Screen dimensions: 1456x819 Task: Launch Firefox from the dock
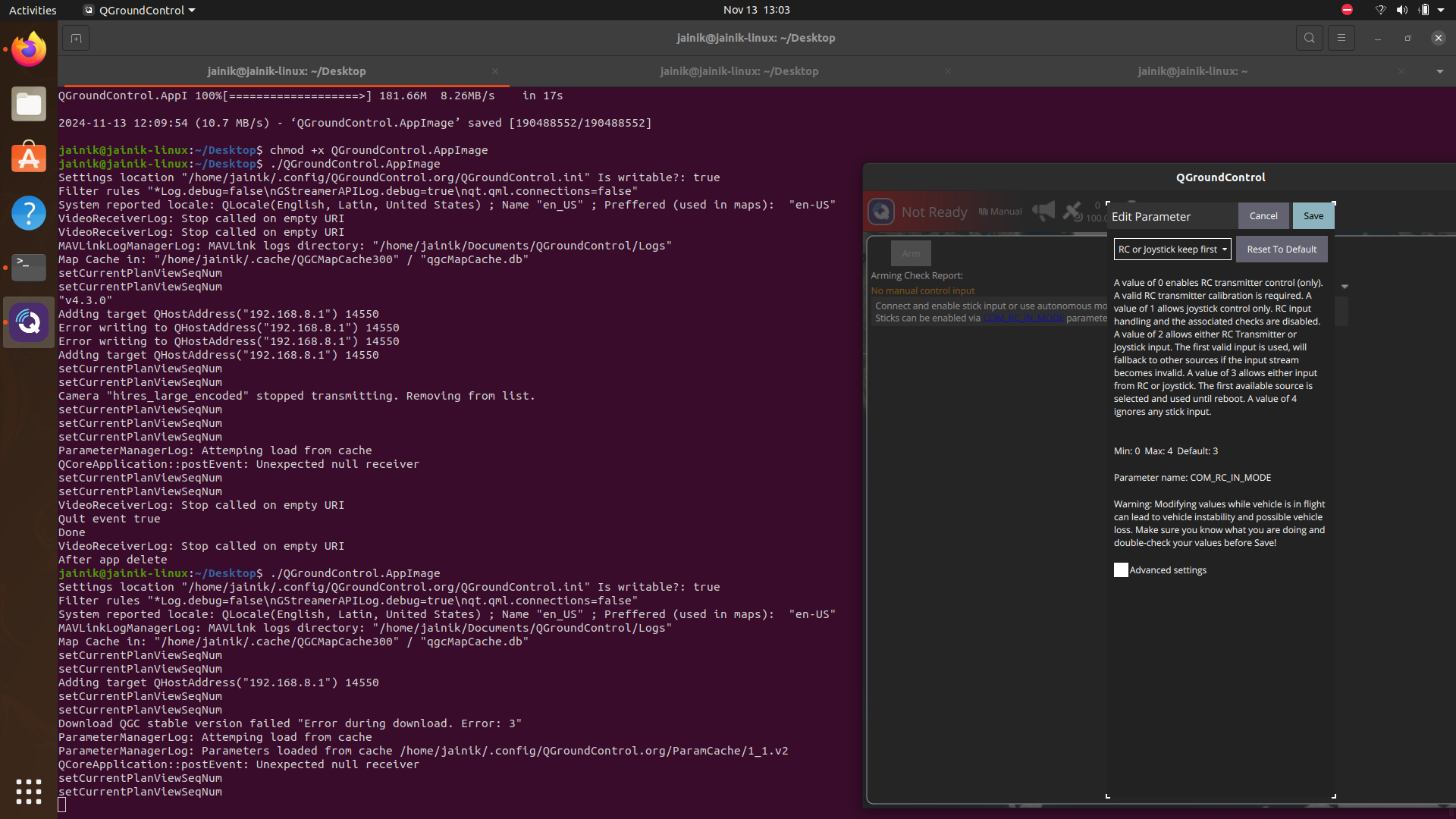click(29, 49)
